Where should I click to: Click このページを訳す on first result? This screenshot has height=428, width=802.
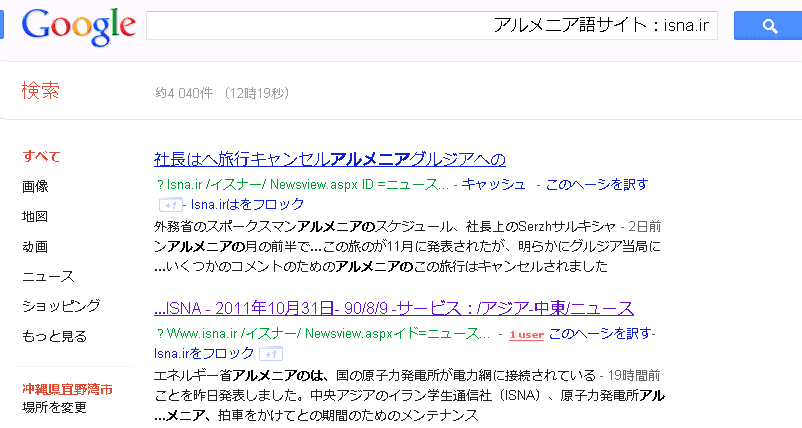(x=597, y=184)
